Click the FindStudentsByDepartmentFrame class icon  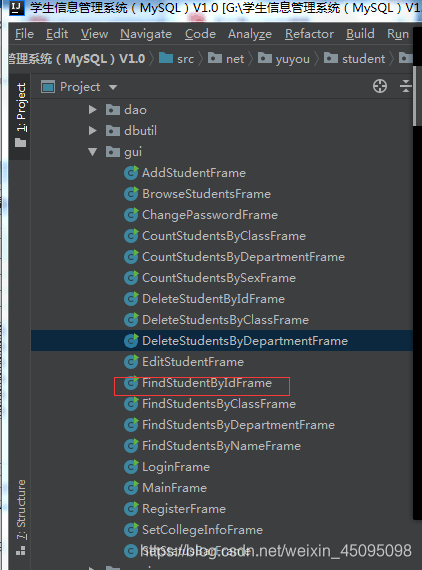click(x=131, y=425)
